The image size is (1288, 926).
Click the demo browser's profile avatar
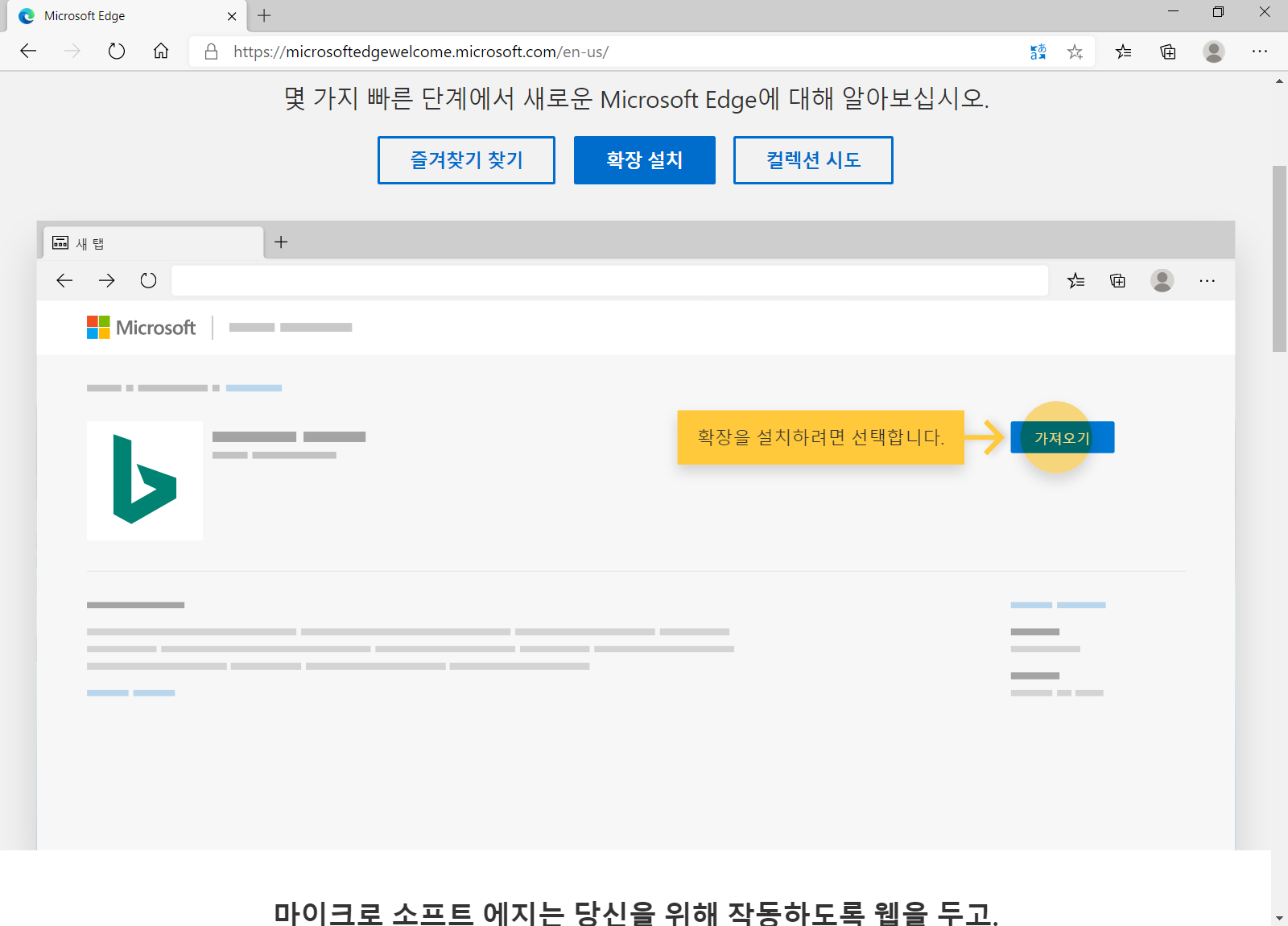pos(1162,280)
